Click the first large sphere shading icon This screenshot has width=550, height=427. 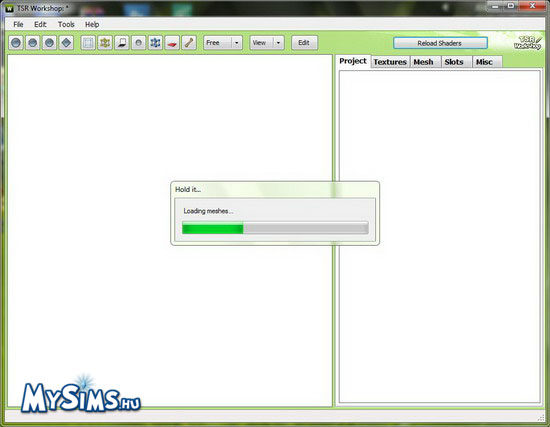[x=16, y=43]
